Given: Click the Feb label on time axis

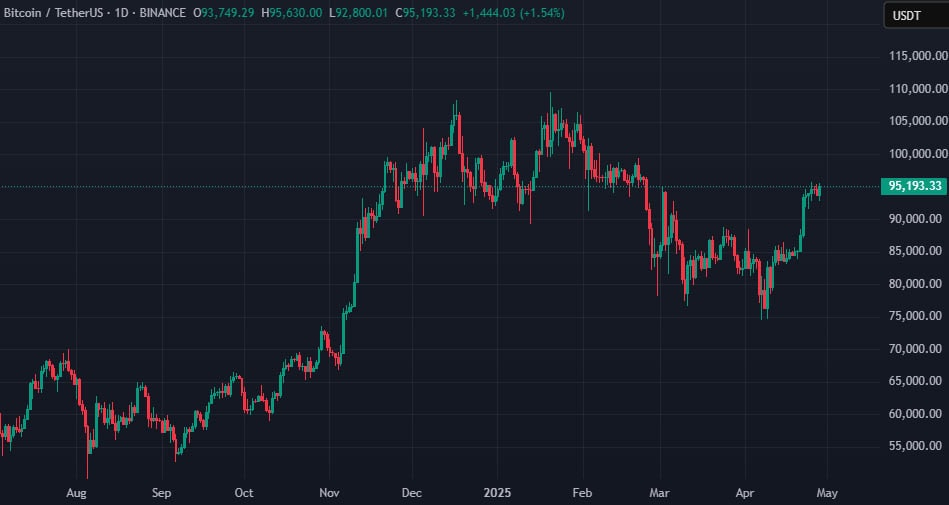Looking at the screenshot, I should [583, 493].
